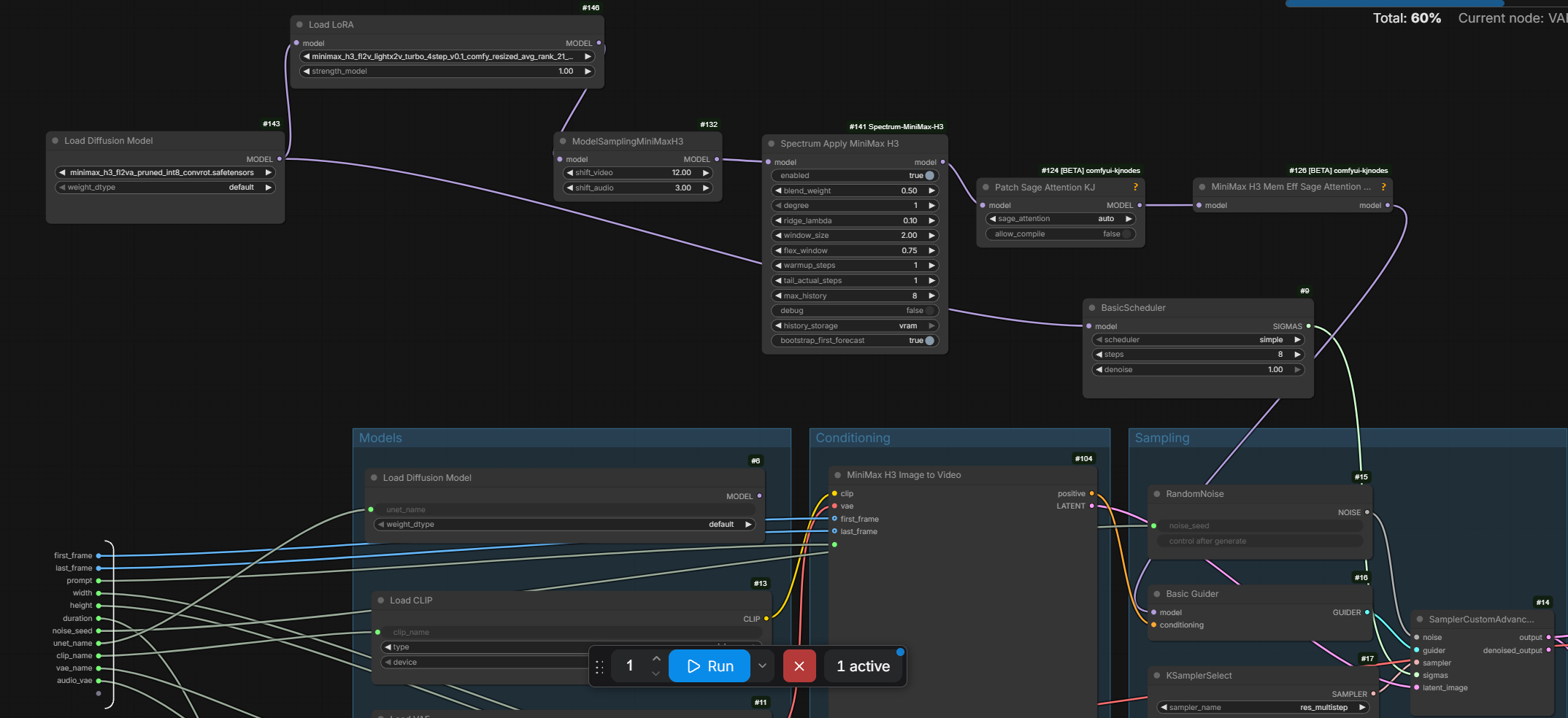The image size is (1568, 718).
Task: Toggle the Spectrum enabled switch
Action: [929, 176]
